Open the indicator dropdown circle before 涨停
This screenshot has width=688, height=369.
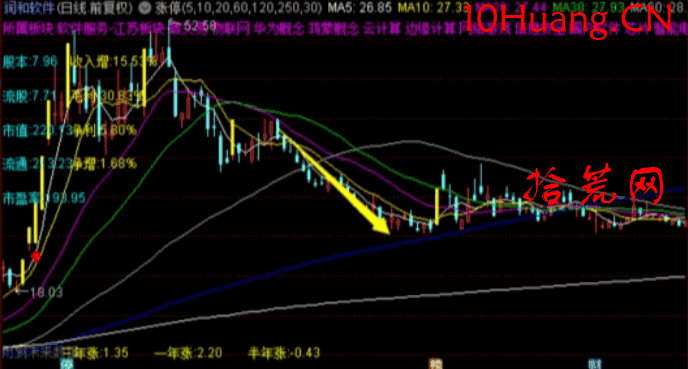click(x=145, y=8)
